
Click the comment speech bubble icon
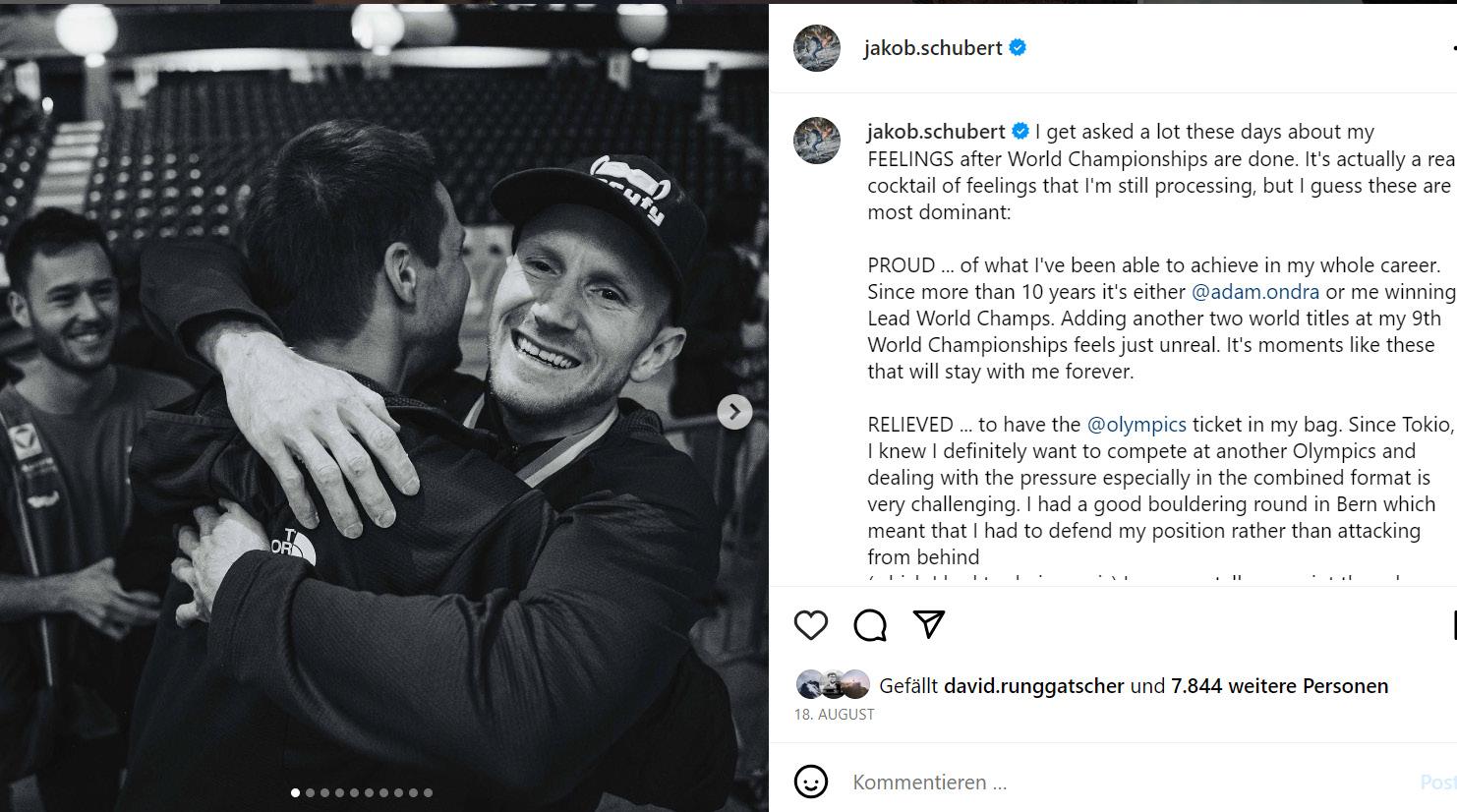coord(870,625)
